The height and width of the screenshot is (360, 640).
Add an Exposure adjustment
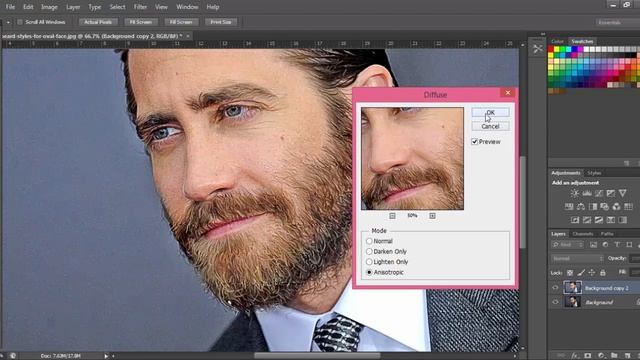point(611,193)
